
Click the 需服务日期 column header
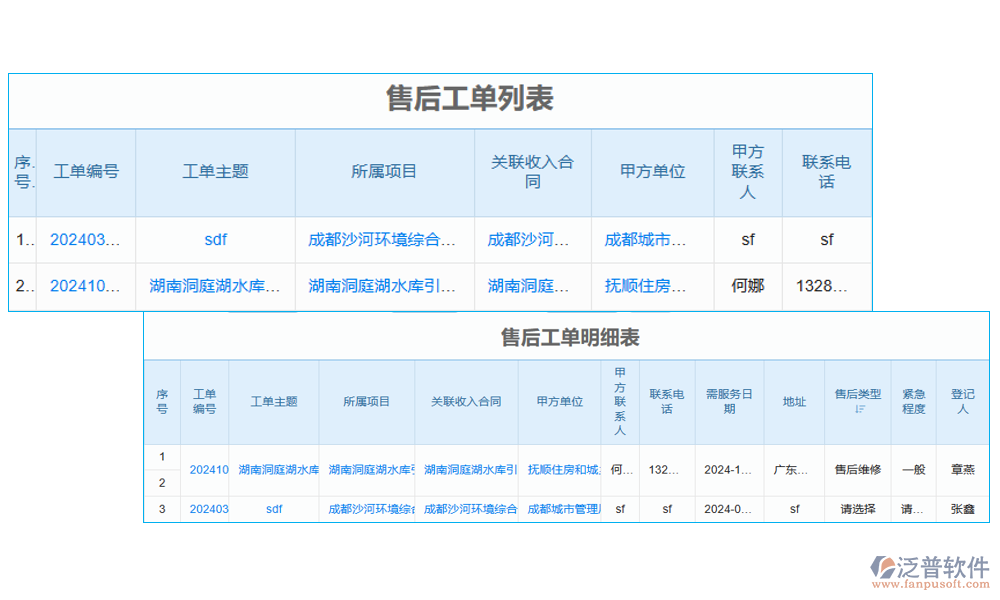[729, 402]
